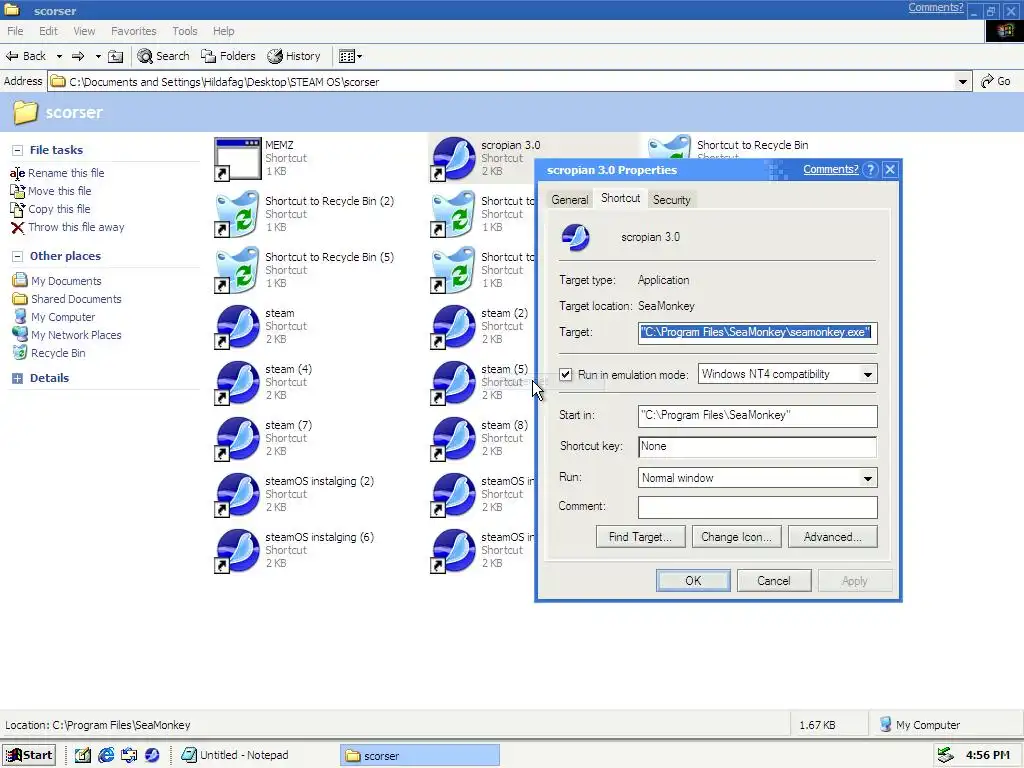The height and width of the screenshot is (768, 1024).
Task: Open the address bar dropdown arrow
Action: 963,82
